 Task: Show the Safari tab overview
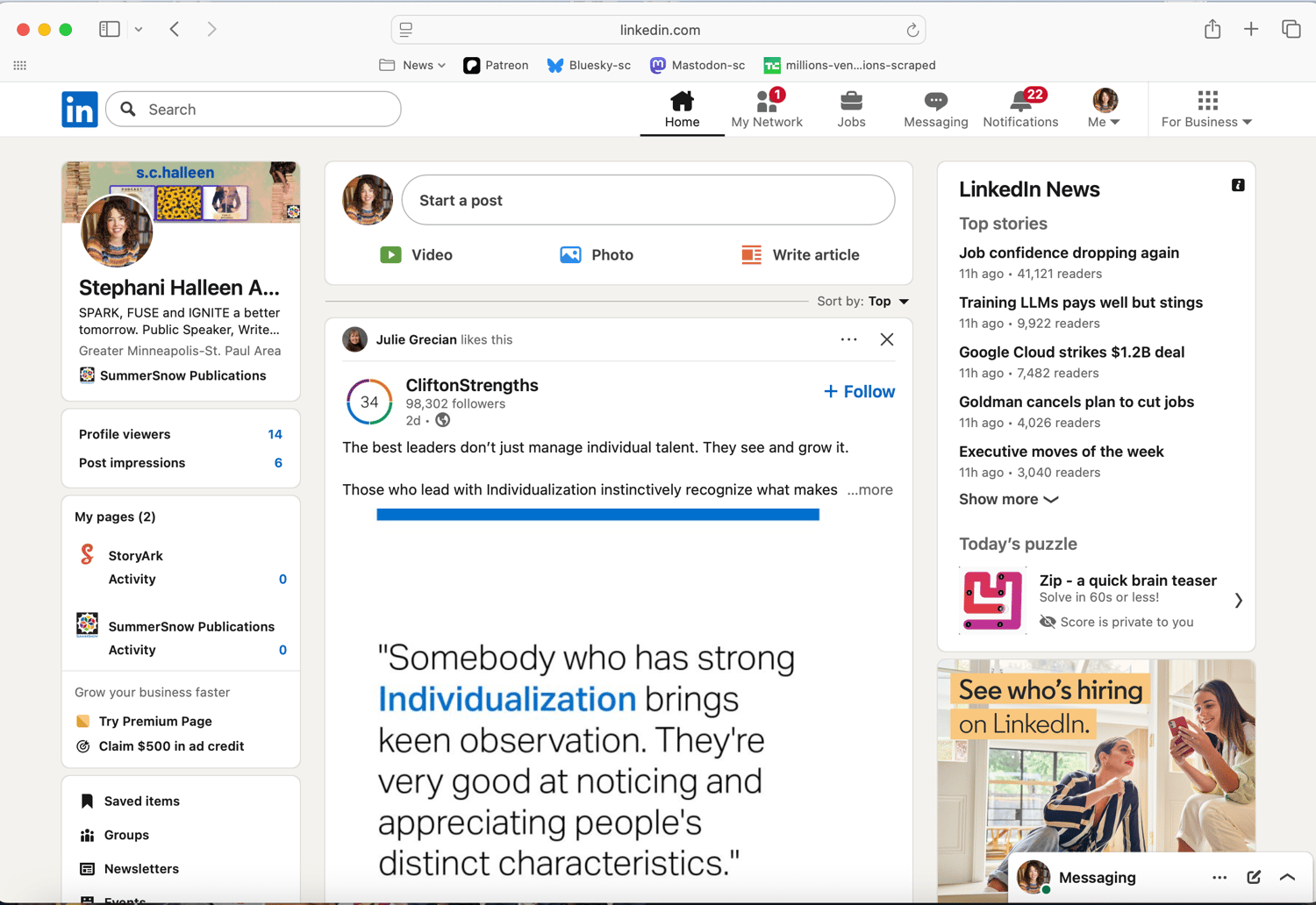click(1291, 29)
